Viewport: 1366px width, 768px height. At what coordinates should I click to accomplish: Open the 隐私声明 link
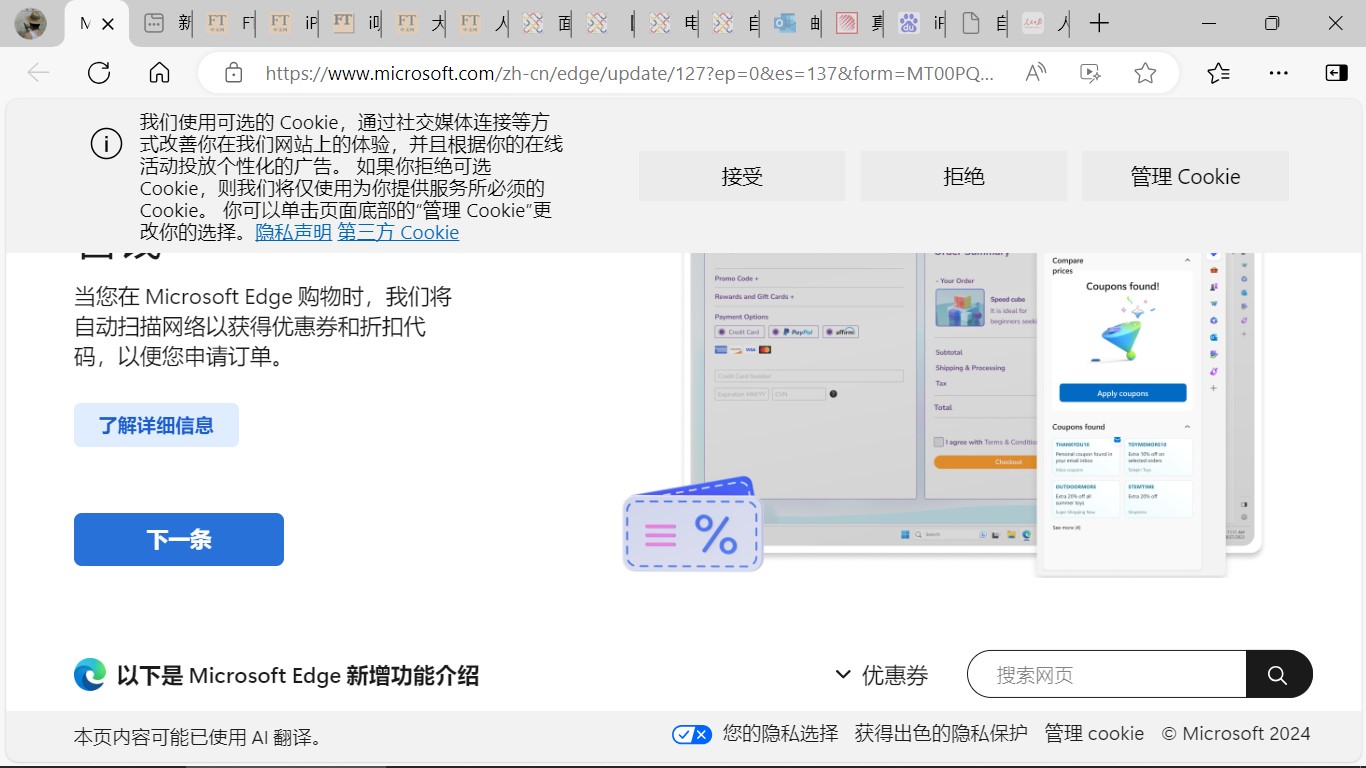(x=293, y=232)
